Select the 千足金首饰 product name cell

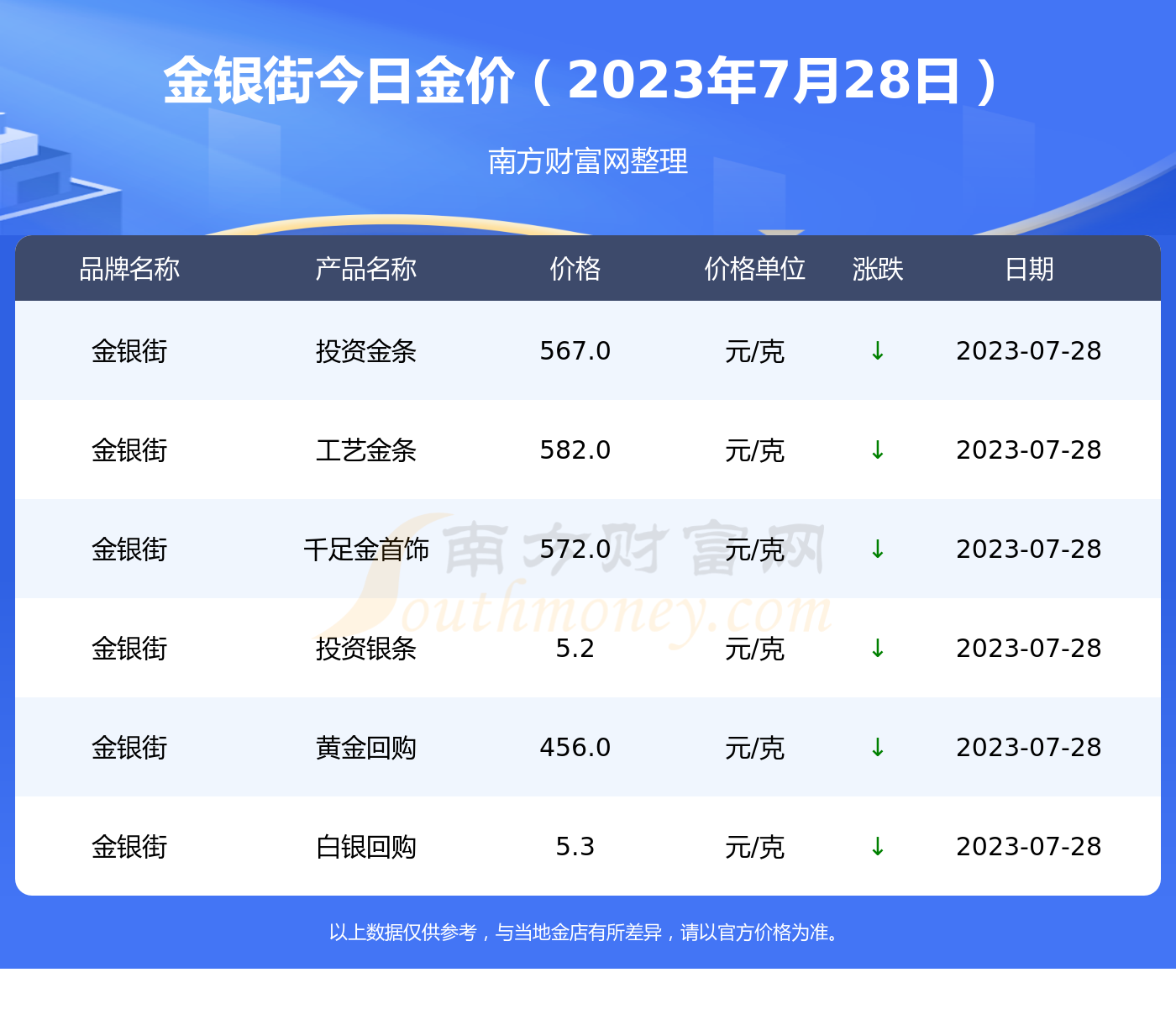(366, 549)
